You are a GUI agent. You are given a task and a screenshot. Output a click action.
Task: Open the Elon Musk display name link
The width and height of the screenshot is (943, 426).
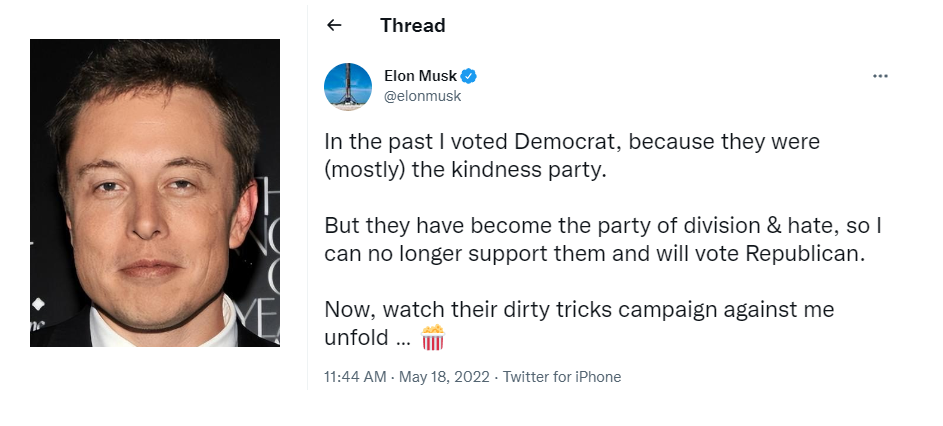click(420, 76)
